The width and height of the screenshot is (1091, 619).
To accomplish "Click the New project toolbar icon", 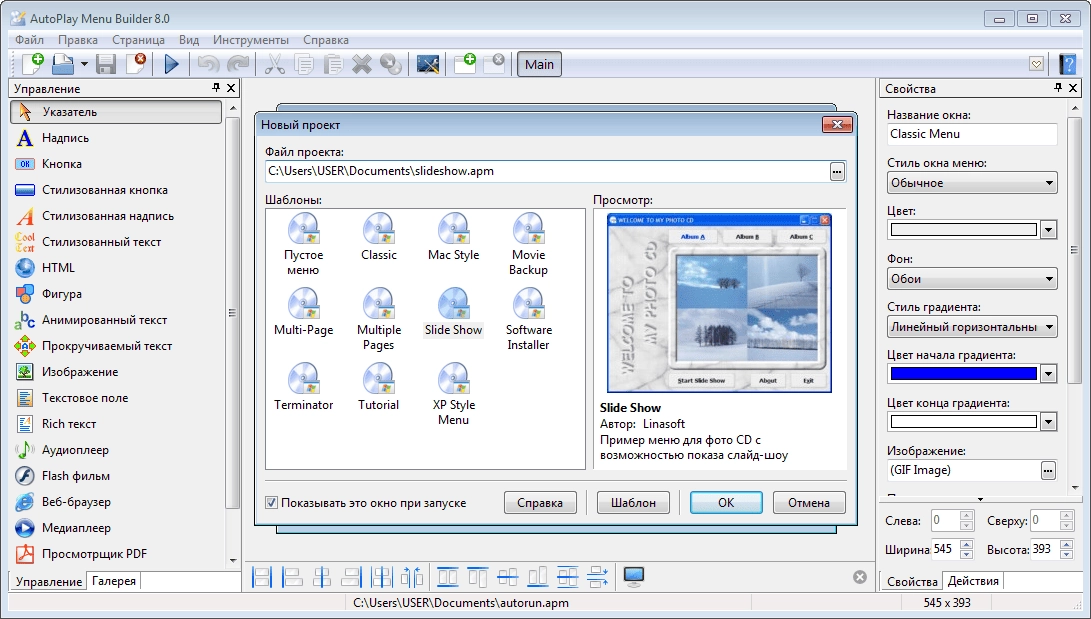I will coord(32,64).
